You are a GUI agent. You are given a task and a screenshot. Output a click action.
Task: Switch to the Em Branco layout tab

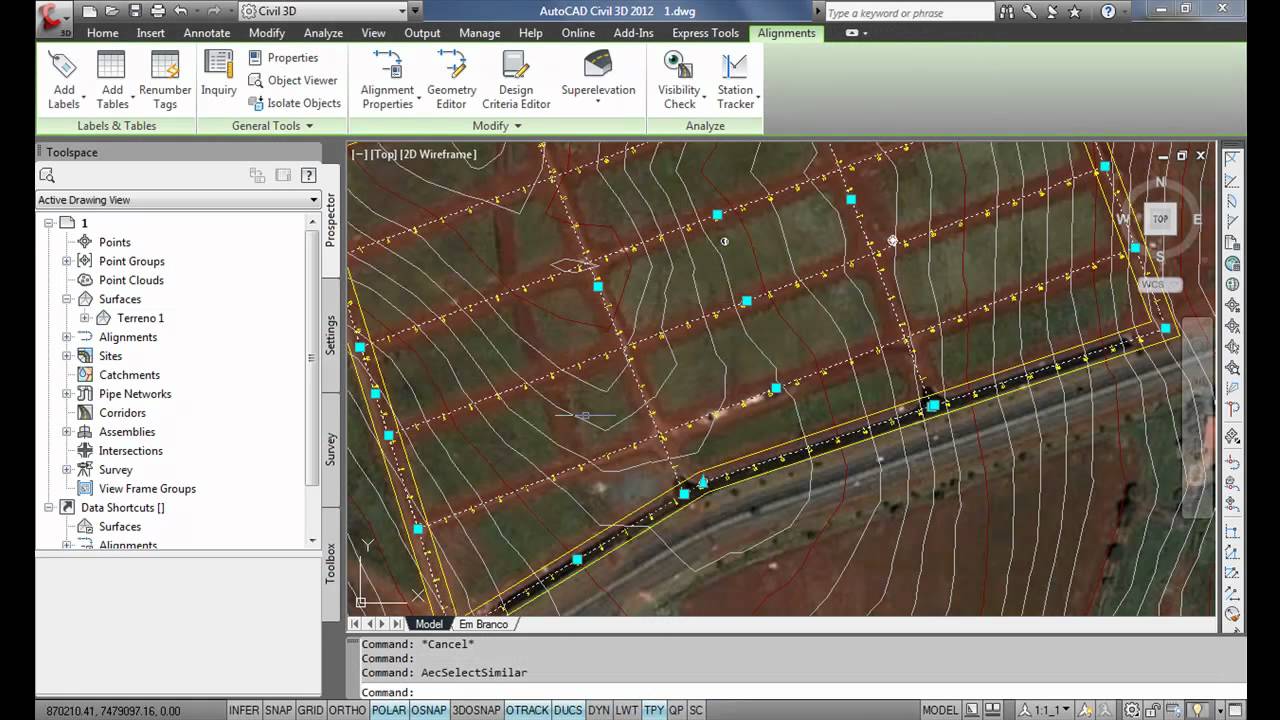[484, 624]
